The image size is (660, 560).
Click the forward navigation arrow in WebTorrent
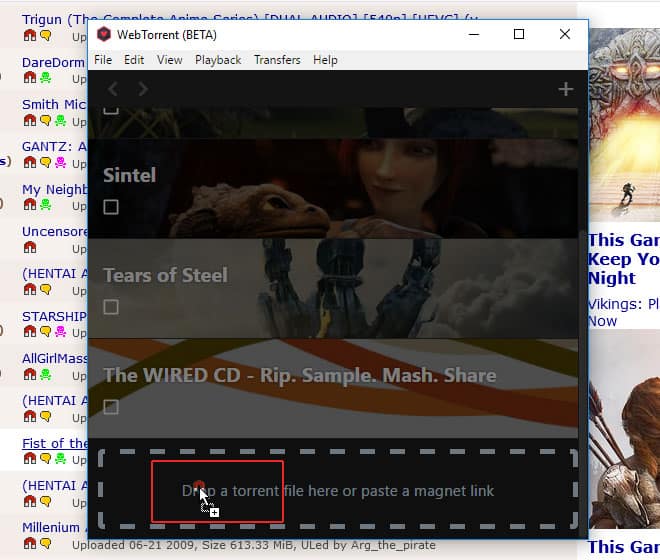[x=143, y=89]
